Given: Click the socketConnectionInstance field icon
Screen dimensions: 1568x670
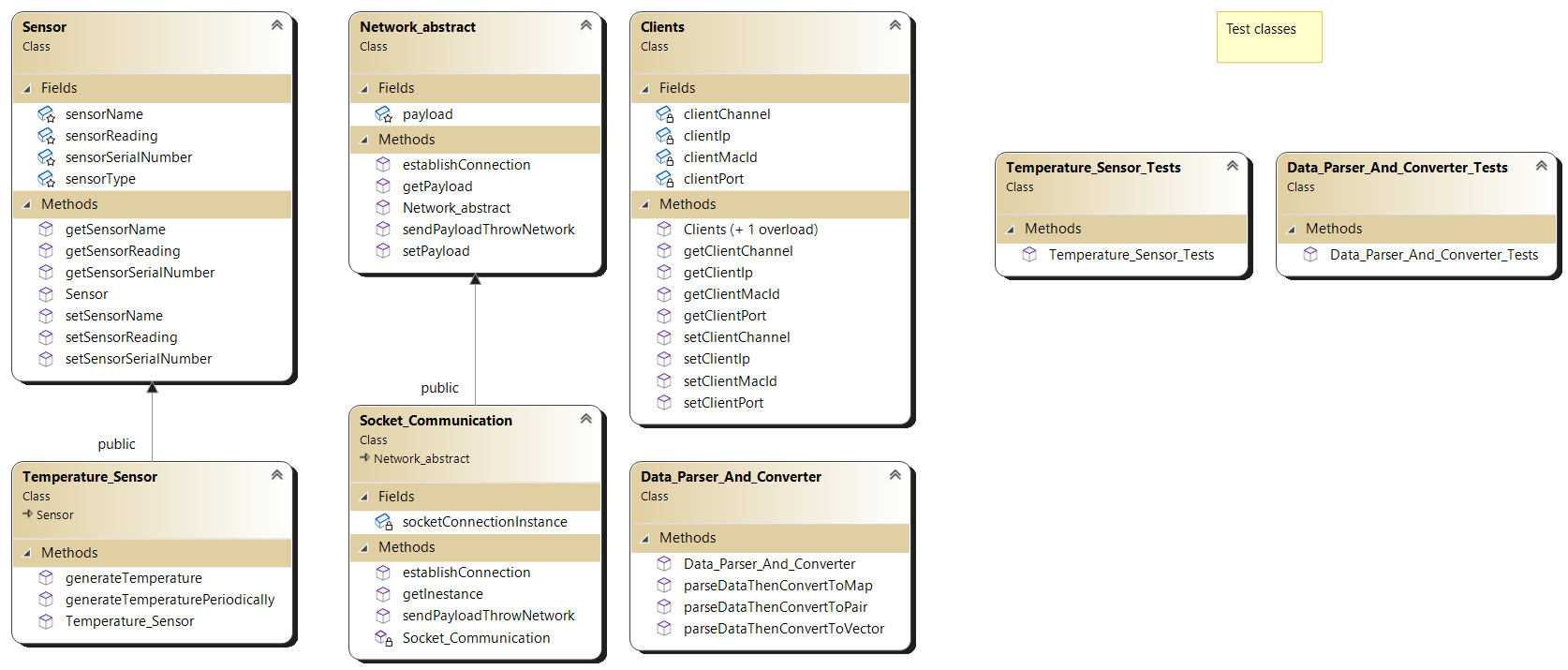Looking at the screenshot, I should point(383,522).
